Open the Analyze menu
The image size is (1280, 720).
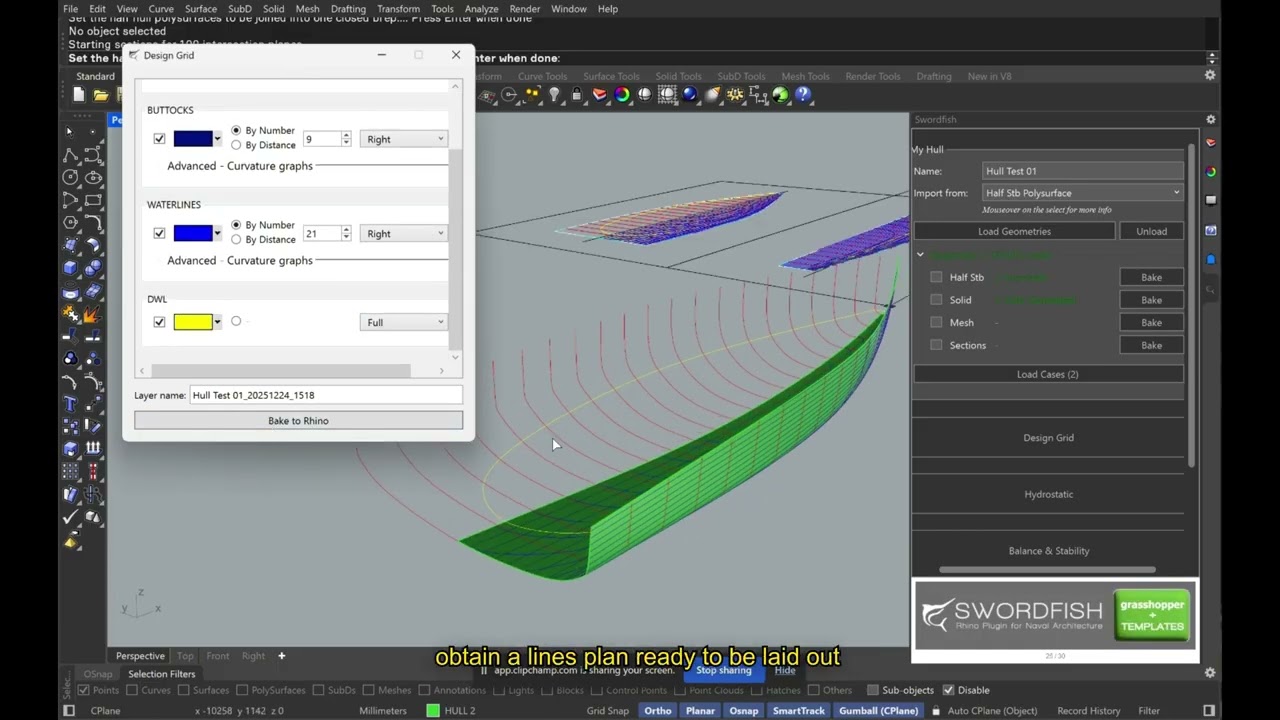coord(481,9)
